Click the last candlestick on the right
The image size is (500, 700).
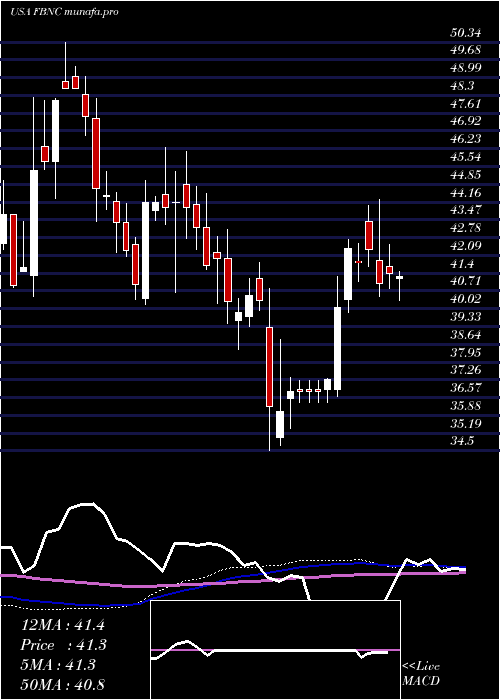(400, 286)
